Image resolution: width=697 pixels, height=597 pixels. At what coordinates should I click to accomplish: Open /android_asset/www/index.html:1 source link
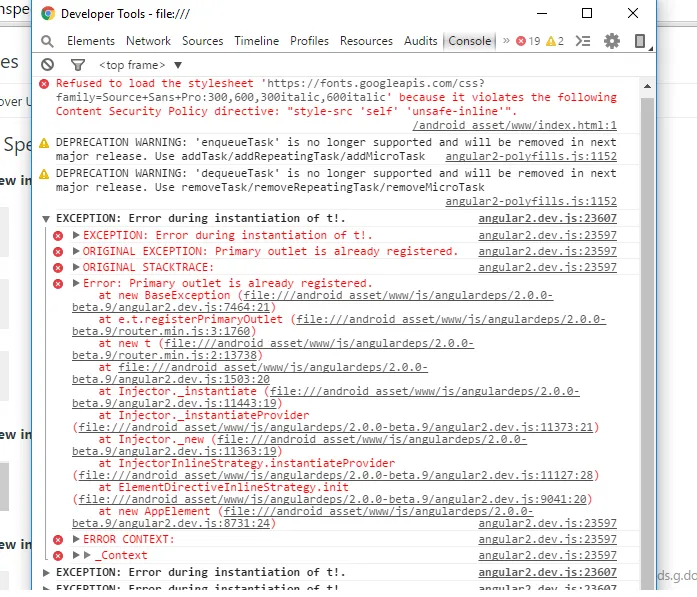coord(514,126)
